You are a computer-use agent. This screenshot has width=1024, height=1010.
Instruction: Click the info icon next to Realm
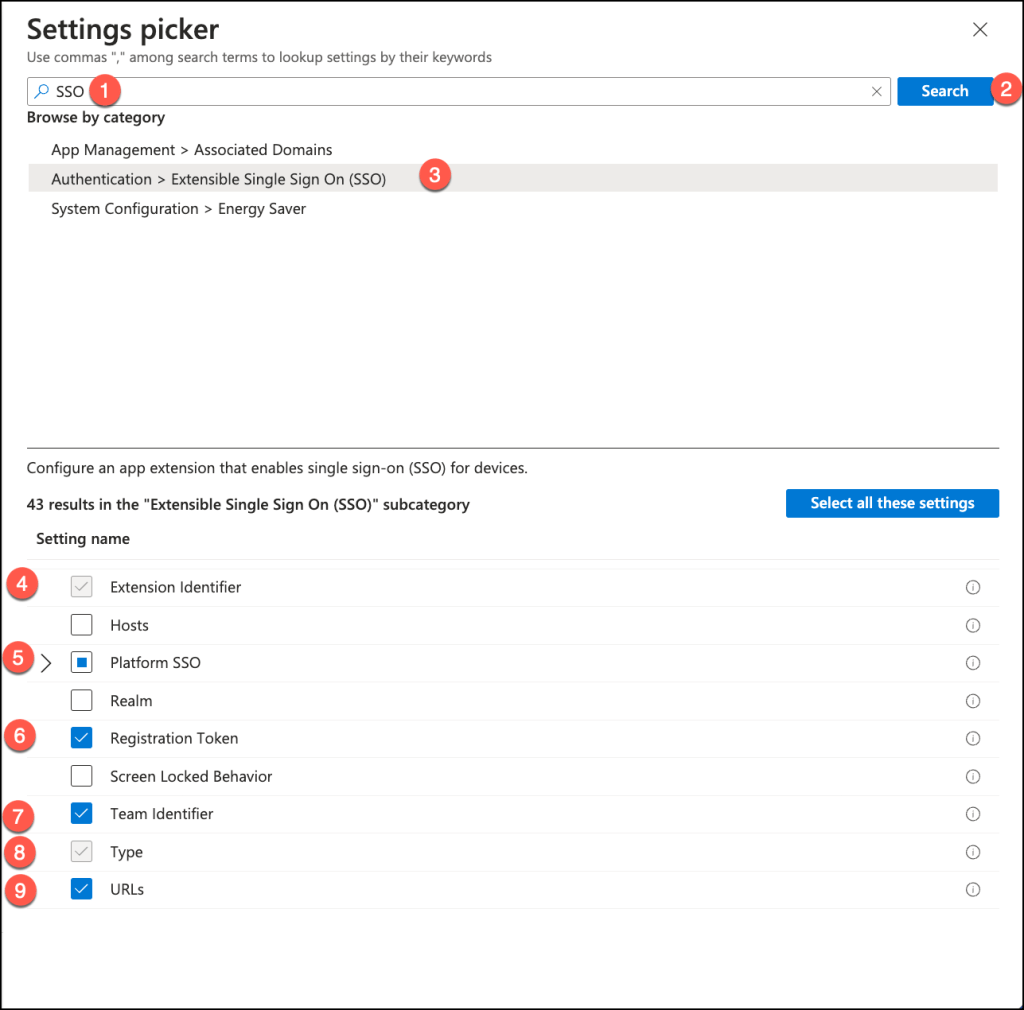972,701
